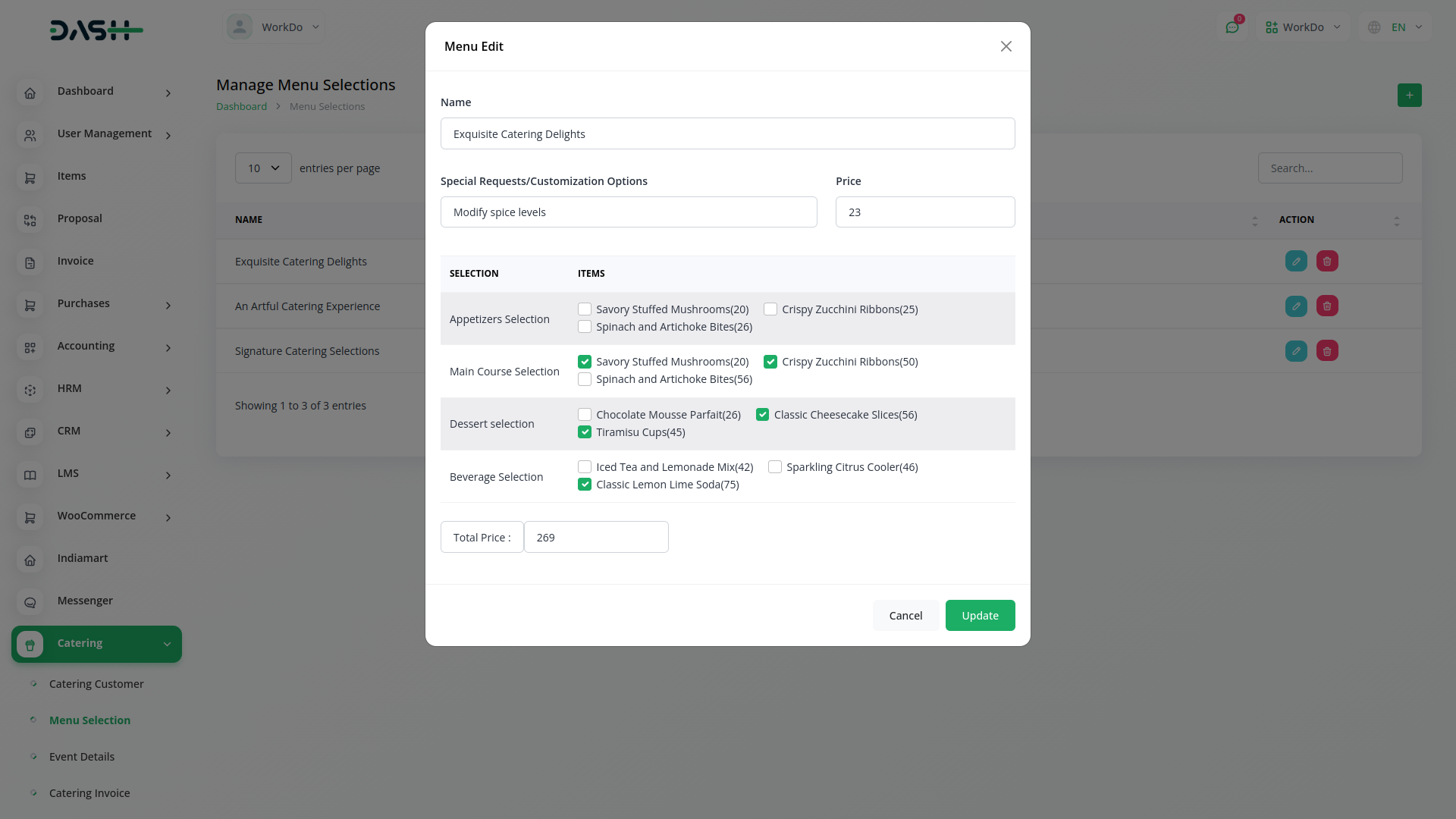Click the Dashboard home icon in sidebar
The image size is (1456, 819).
[x=30, y=93]
